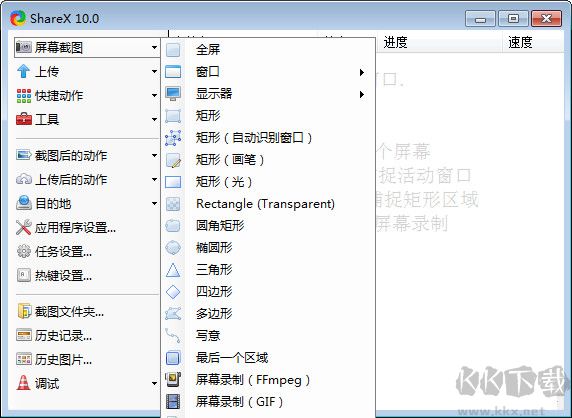This screenshot has height=418, width=572.
Task: Click the rounded rectangle (圆角矩形) icon
Action: tap(173, 226)
